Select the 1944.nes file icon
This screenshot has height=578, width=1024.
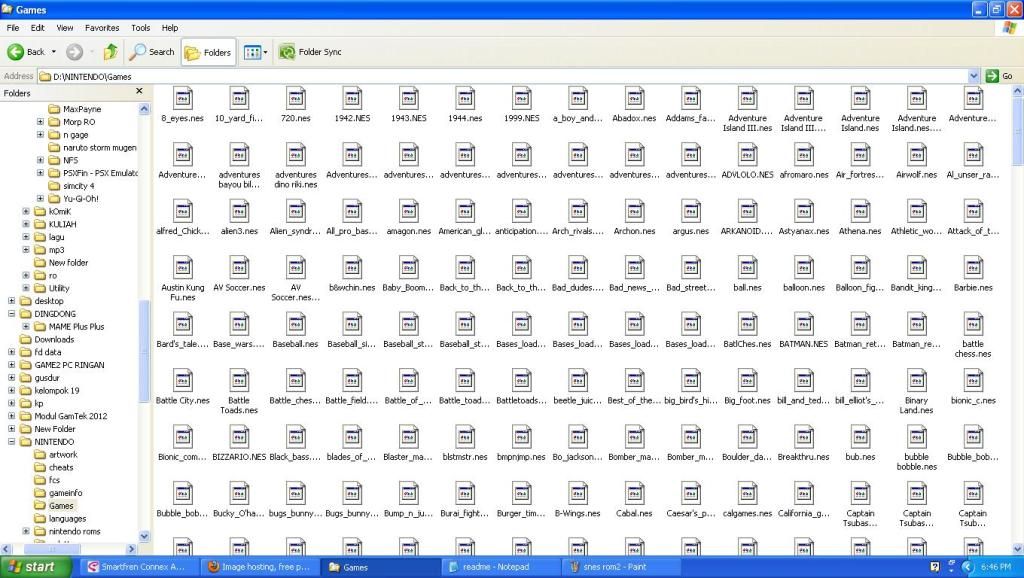coord(465,99)
